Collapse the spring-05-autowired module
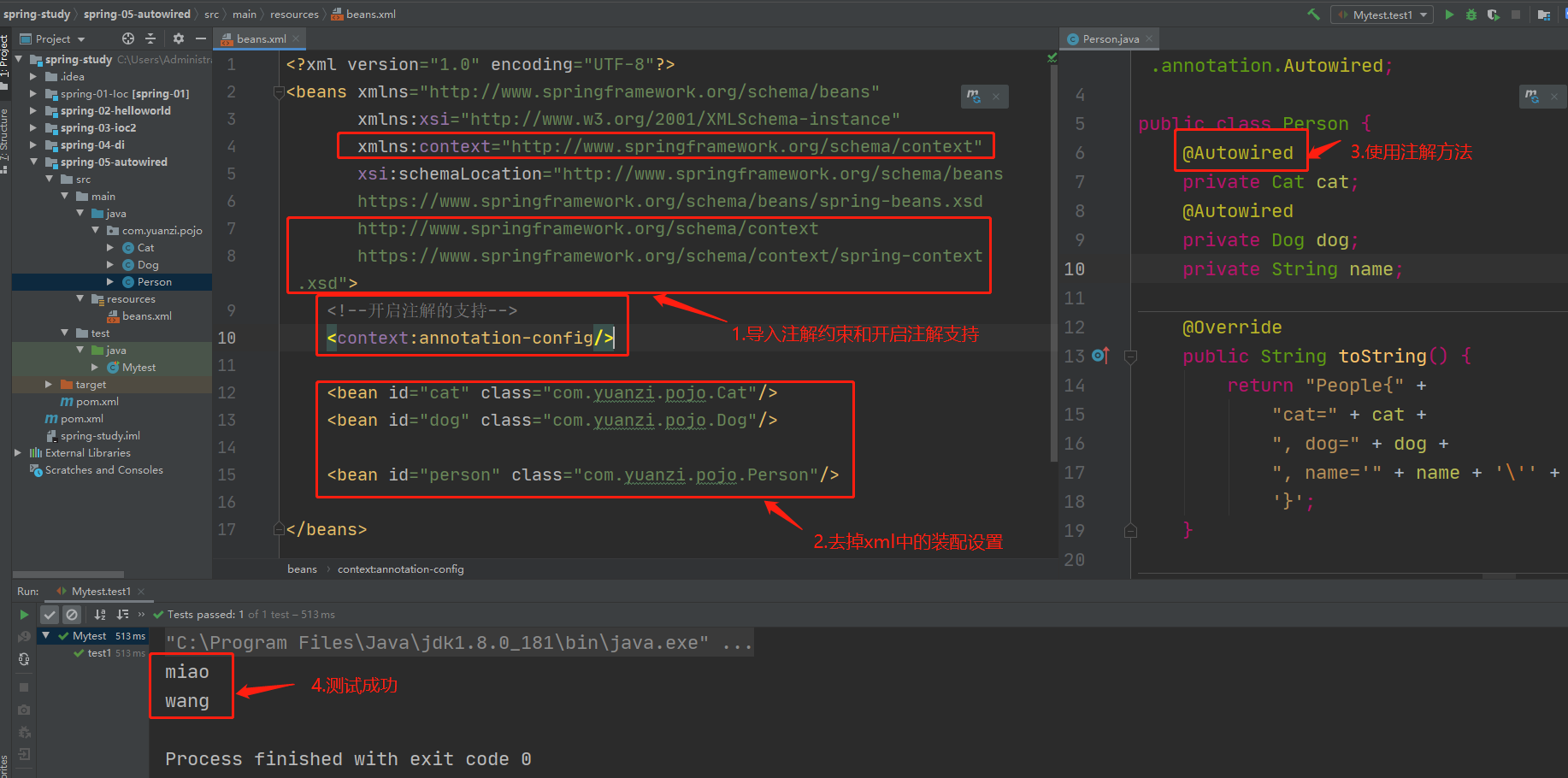The height and width of the screenshot is (778, 1568). point(34,162)
